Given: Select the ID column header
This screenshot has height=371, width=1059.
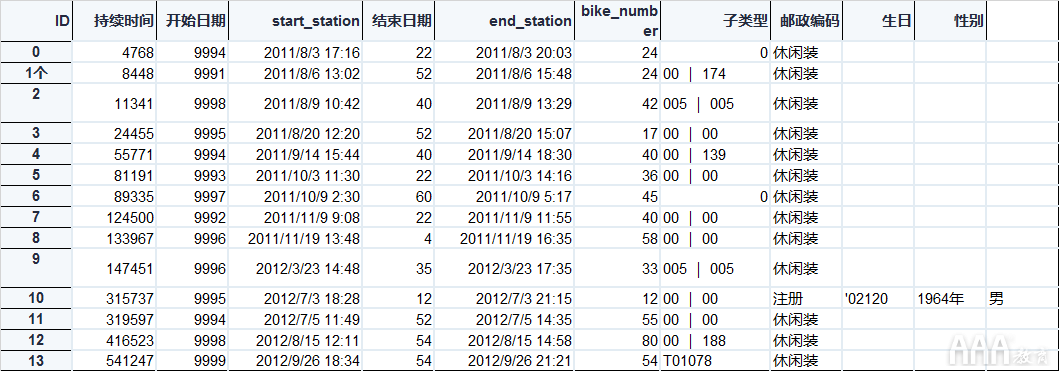Looking at the screenshot, I should point(36,21).
